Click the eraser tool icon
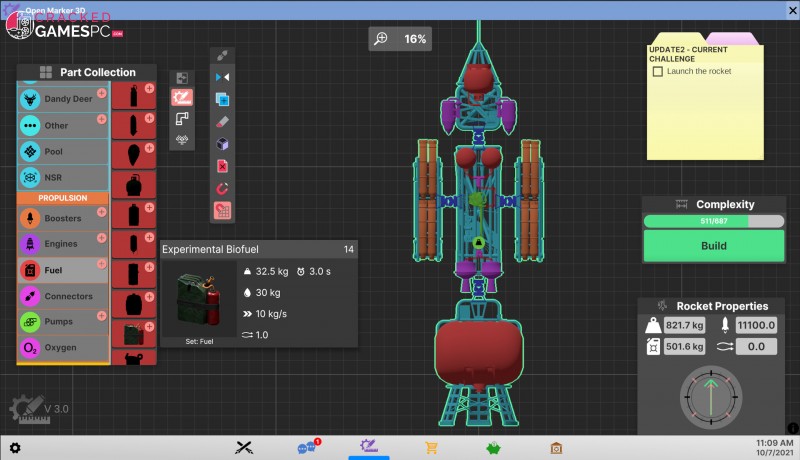 [223, 121]
